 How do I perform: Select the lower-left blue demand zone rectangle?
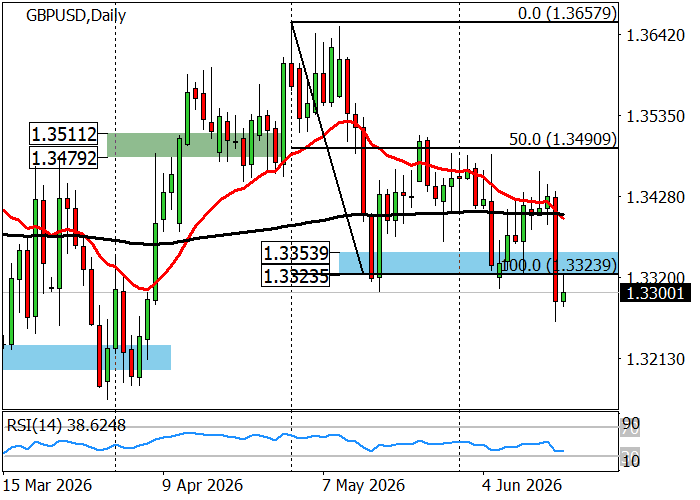pyautogui.click(x=87, y=357)
